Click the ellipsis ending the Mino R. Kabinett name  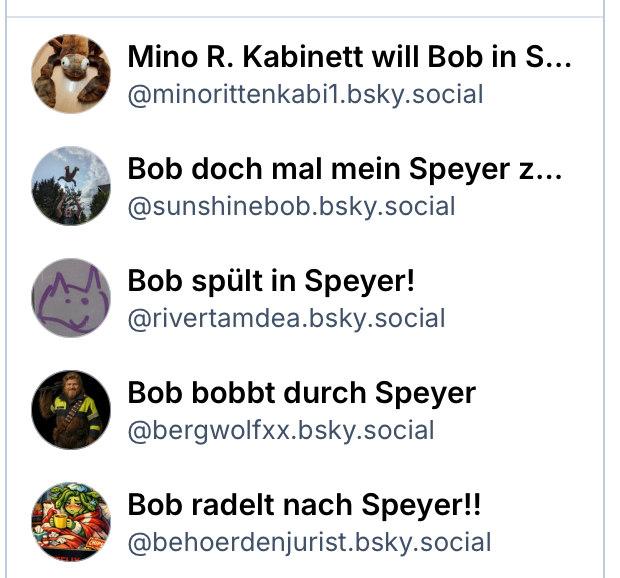559,60
